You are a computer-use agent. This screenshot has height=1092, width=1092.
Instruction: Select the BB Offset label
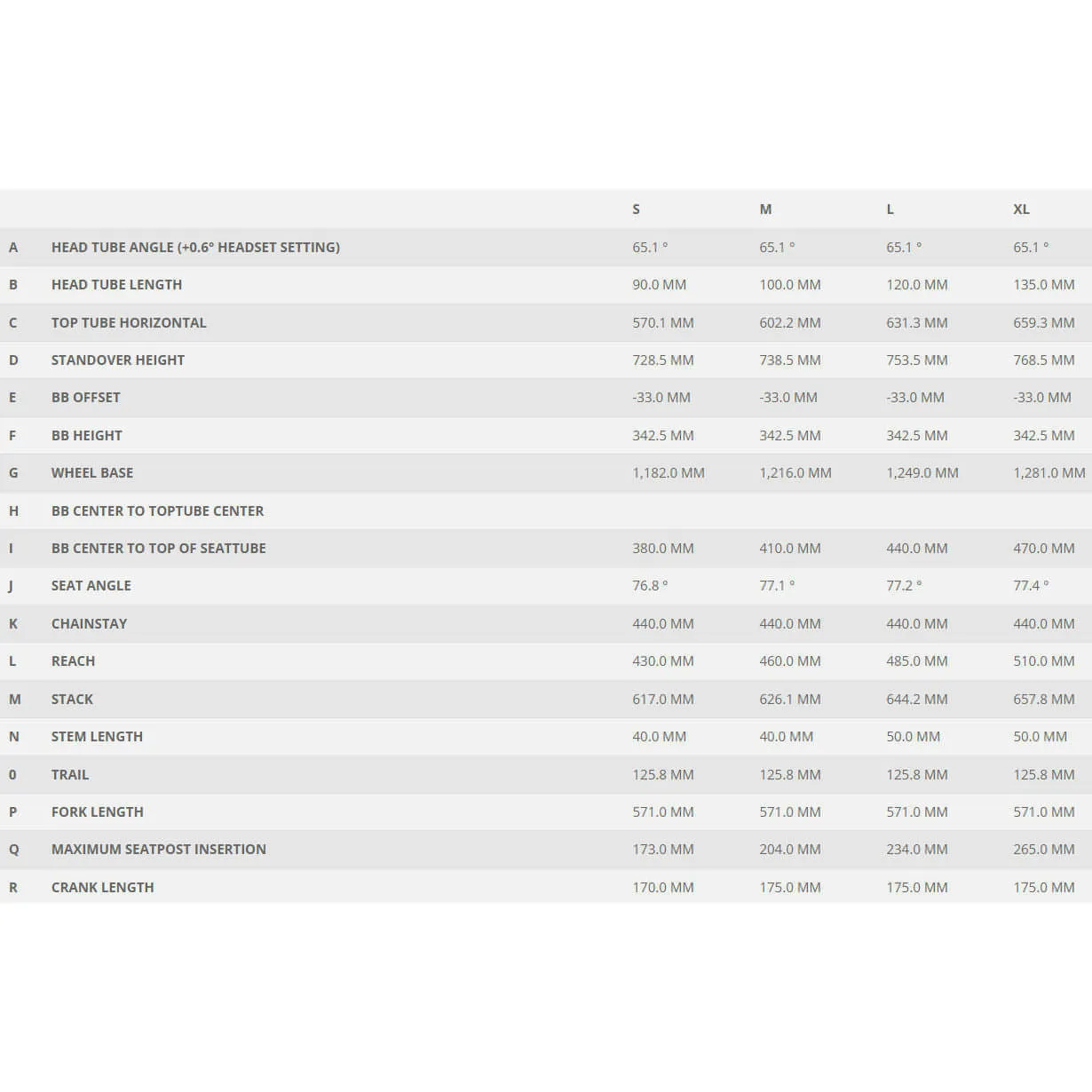tap(85, 398)
